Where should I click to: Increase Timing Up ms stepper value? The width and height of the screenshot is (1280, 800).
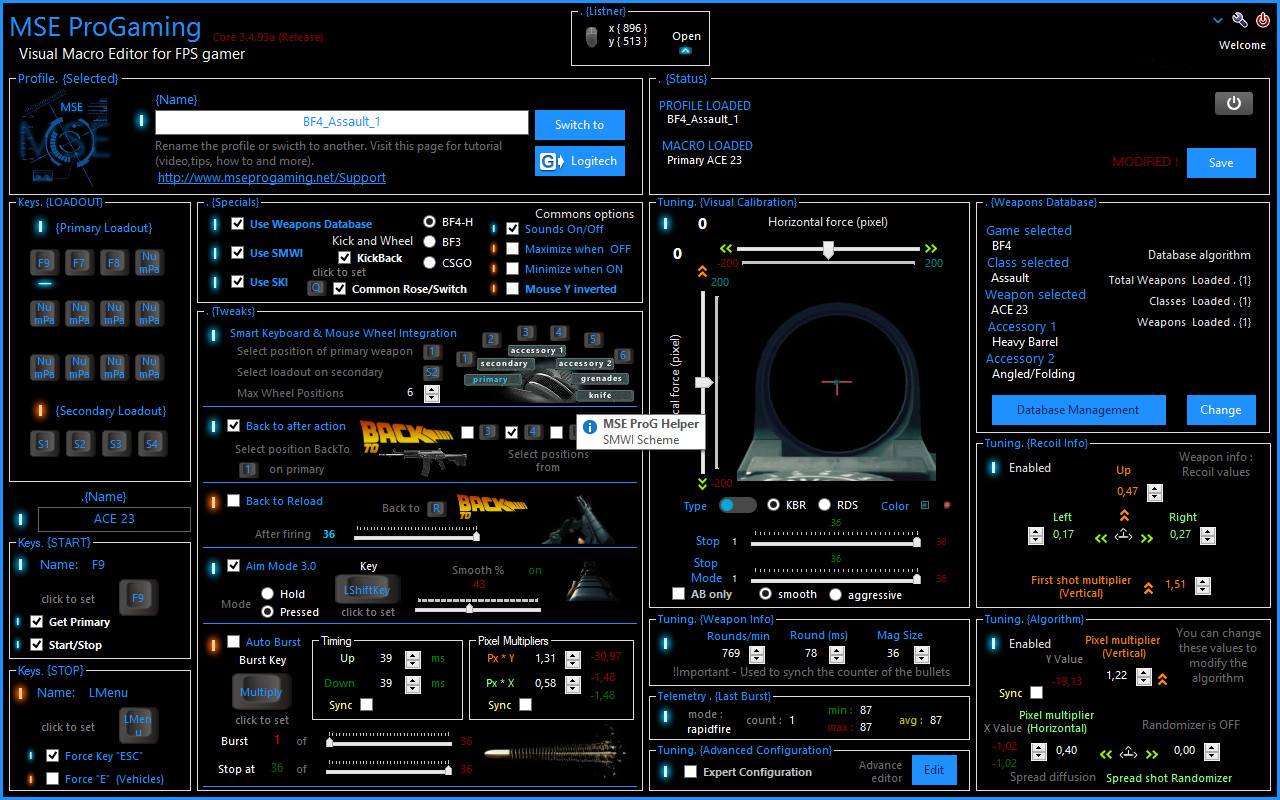pyautogui.click(x=413, y=655)
